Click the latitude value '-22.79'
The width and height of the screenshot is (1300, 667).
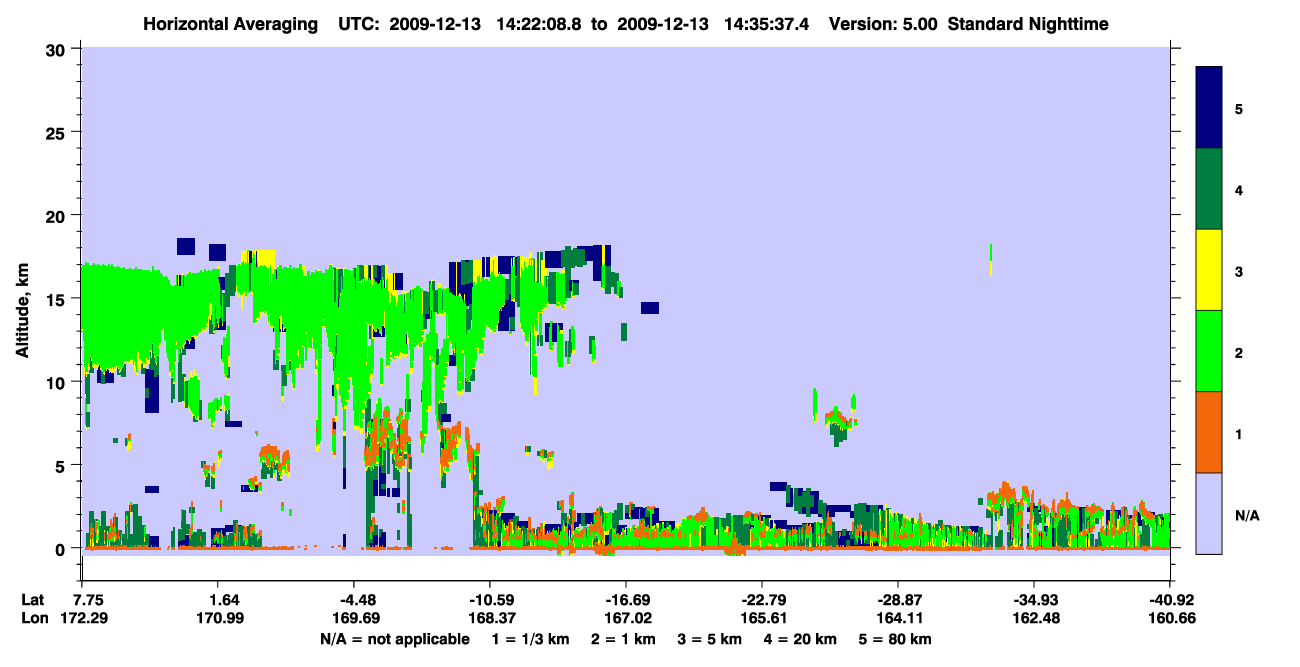pyautogui.click(x=761, y=599)
